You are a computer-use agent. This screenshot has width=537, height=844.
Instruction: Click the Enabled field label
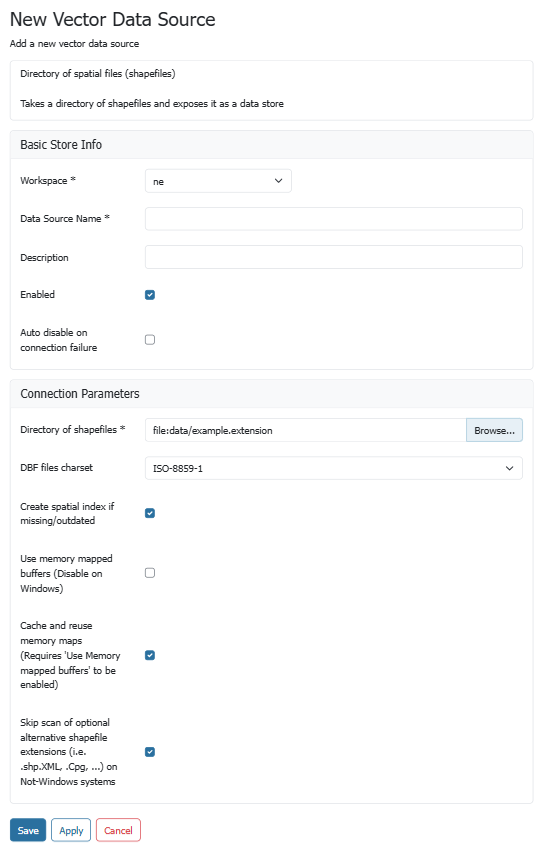tap(38, 294)
